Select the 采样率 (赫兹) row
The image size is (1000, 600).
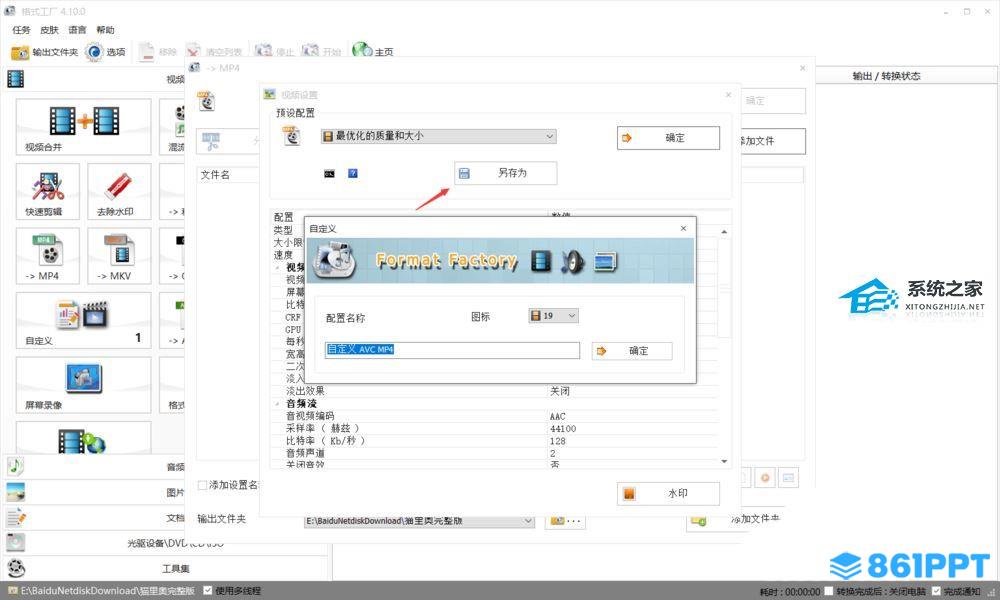[x=494, y=428]
